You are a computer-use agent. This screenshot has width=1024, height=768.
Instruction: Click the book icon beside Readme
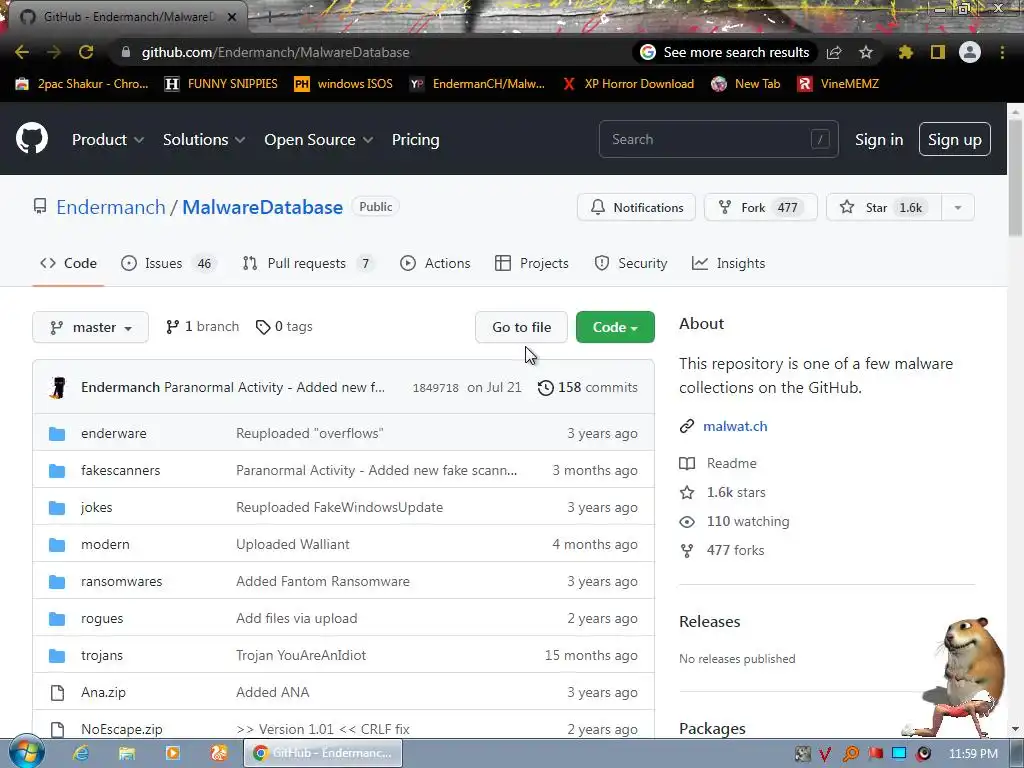tap(687, 464)
